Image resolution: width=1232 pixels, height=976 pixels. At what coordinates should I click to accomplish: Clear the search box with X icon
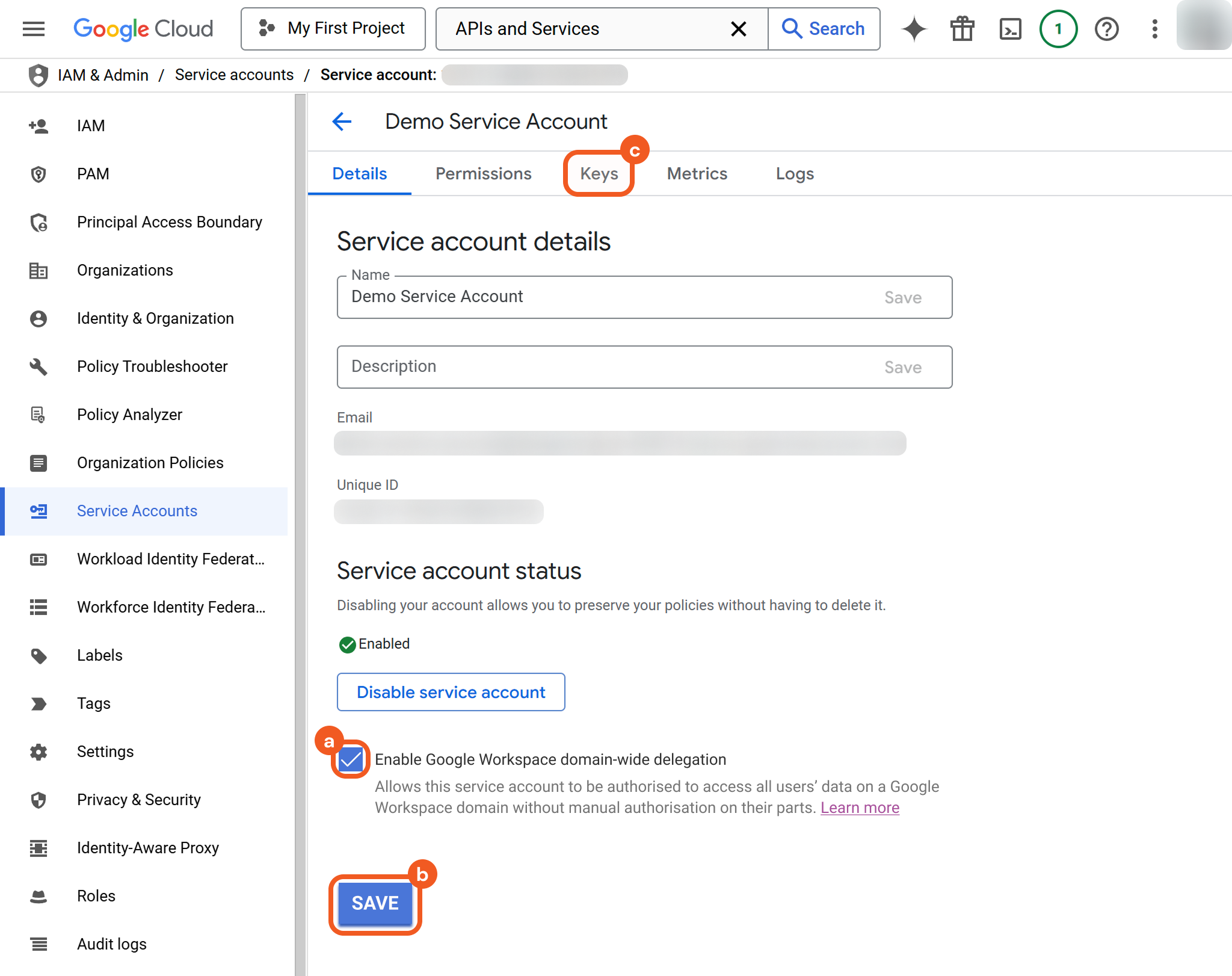click(738, 29)
